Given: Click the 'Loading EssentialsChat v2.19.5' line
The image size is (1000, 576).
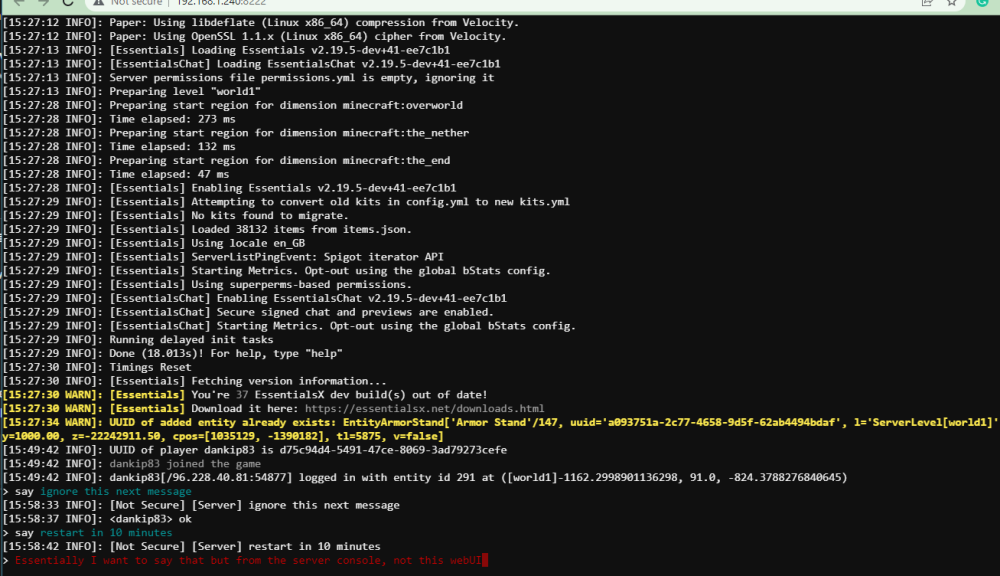Looking at the screenshot, I should point(252,64).
